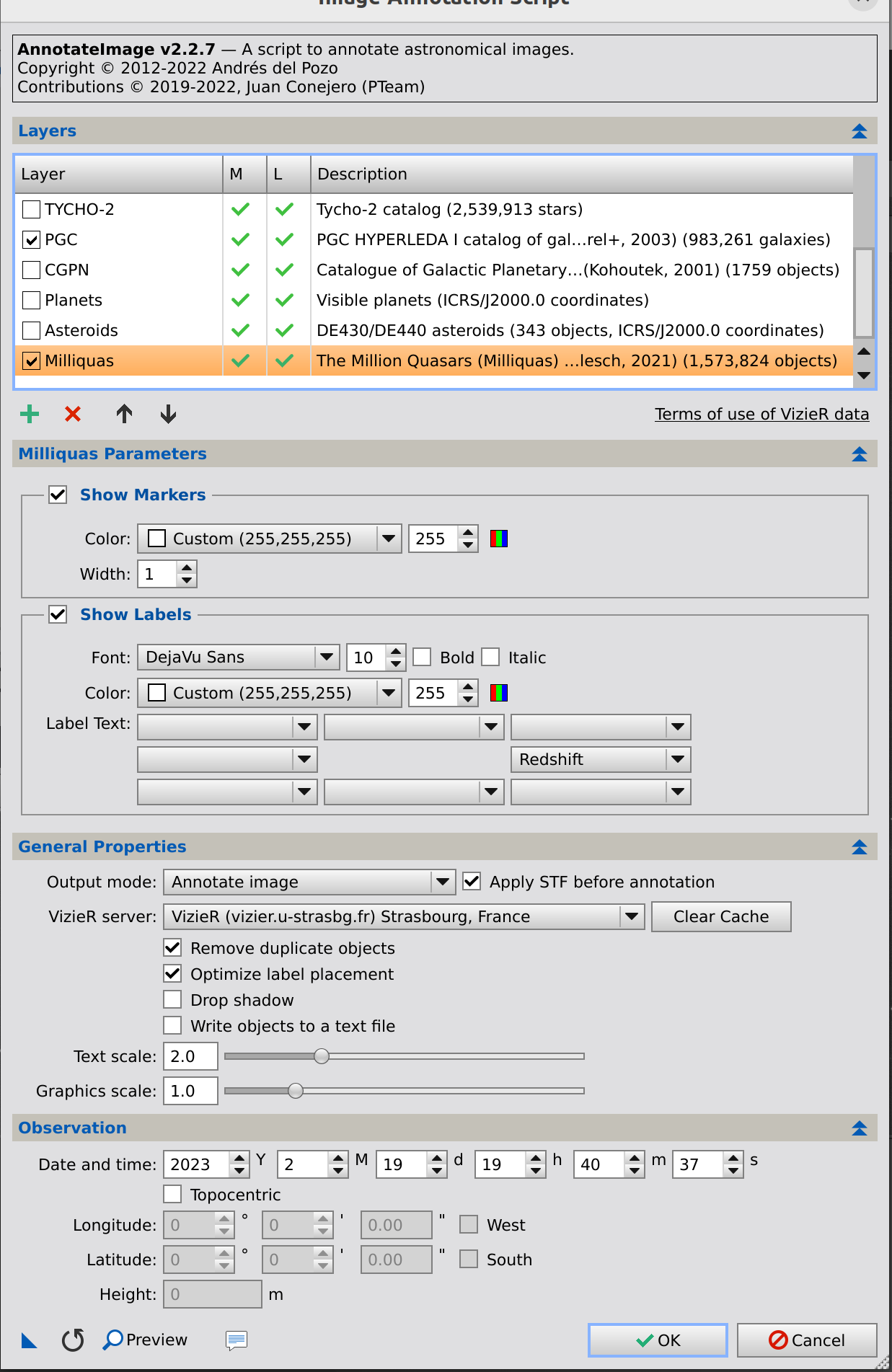Open the top-middle Label Text dropdown
The image size is (892, 1372).
click(414, 727)
